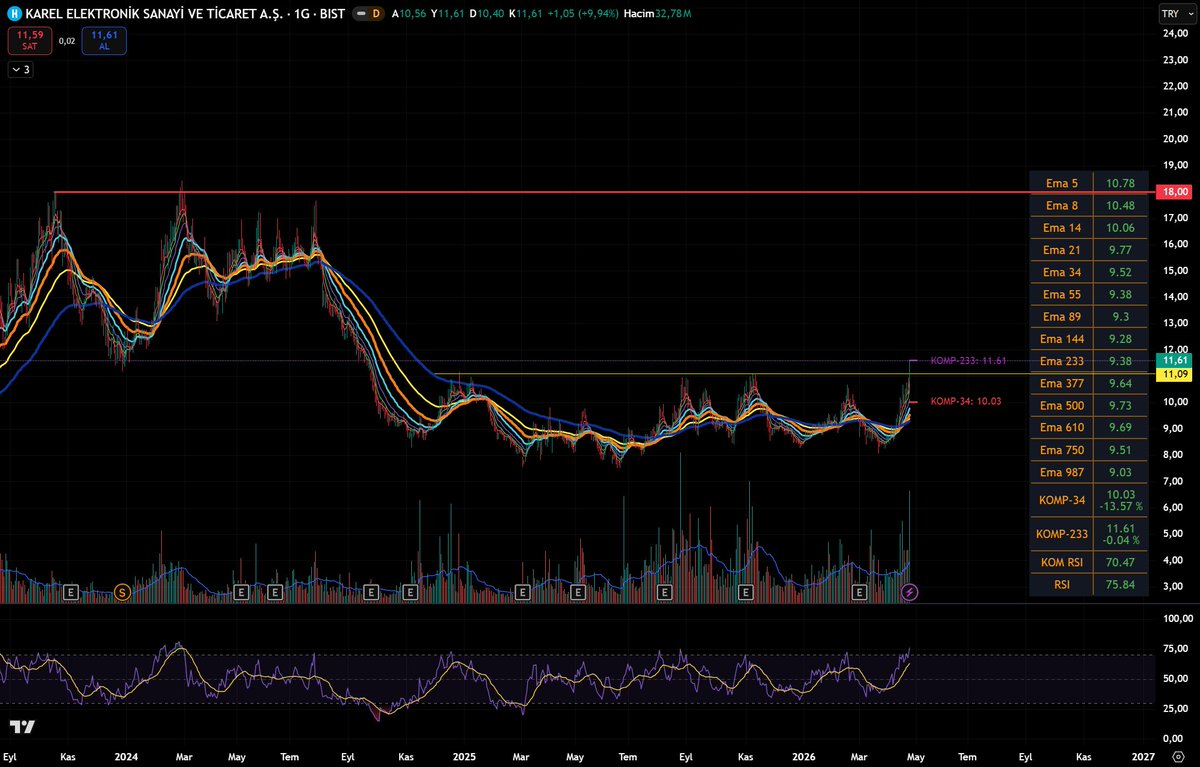Click the Ema 500 table row label
Viewport: 1200px width, 767px height.
pos(1061,405)
